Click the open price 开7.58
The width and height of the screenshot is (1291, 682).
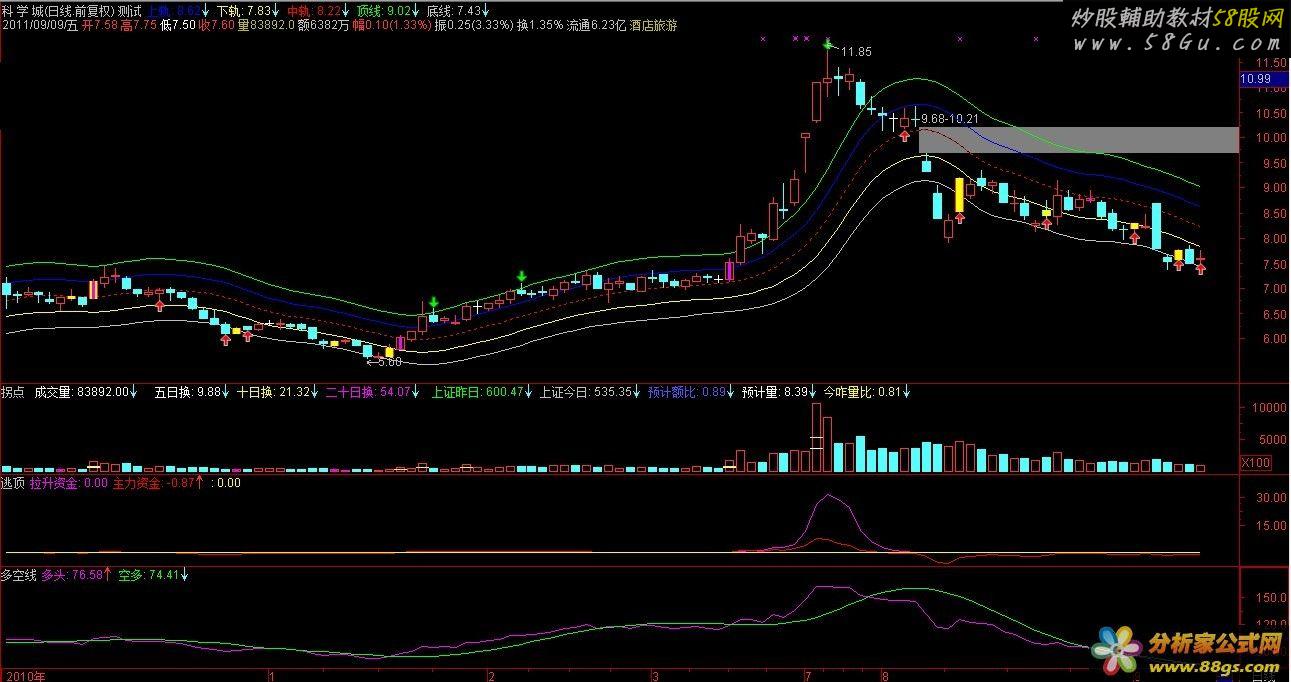pyautogui.click(x=98, y=25)
